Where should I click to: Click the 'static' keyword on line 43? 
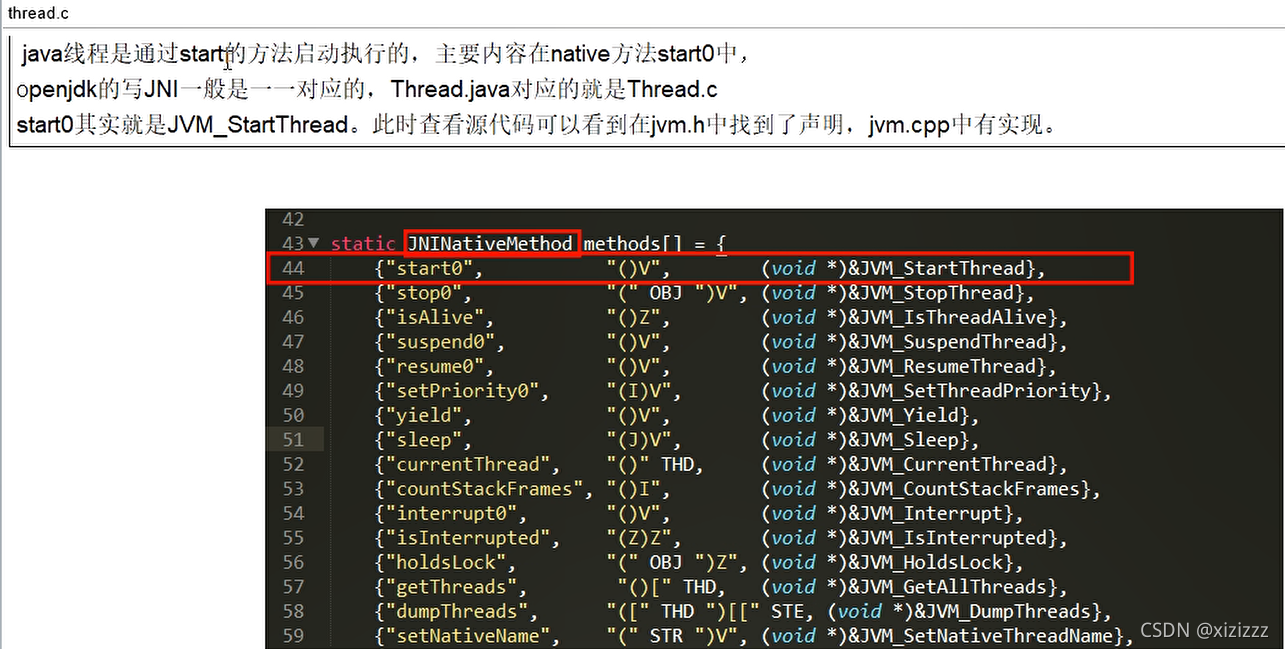click(363, 243)
